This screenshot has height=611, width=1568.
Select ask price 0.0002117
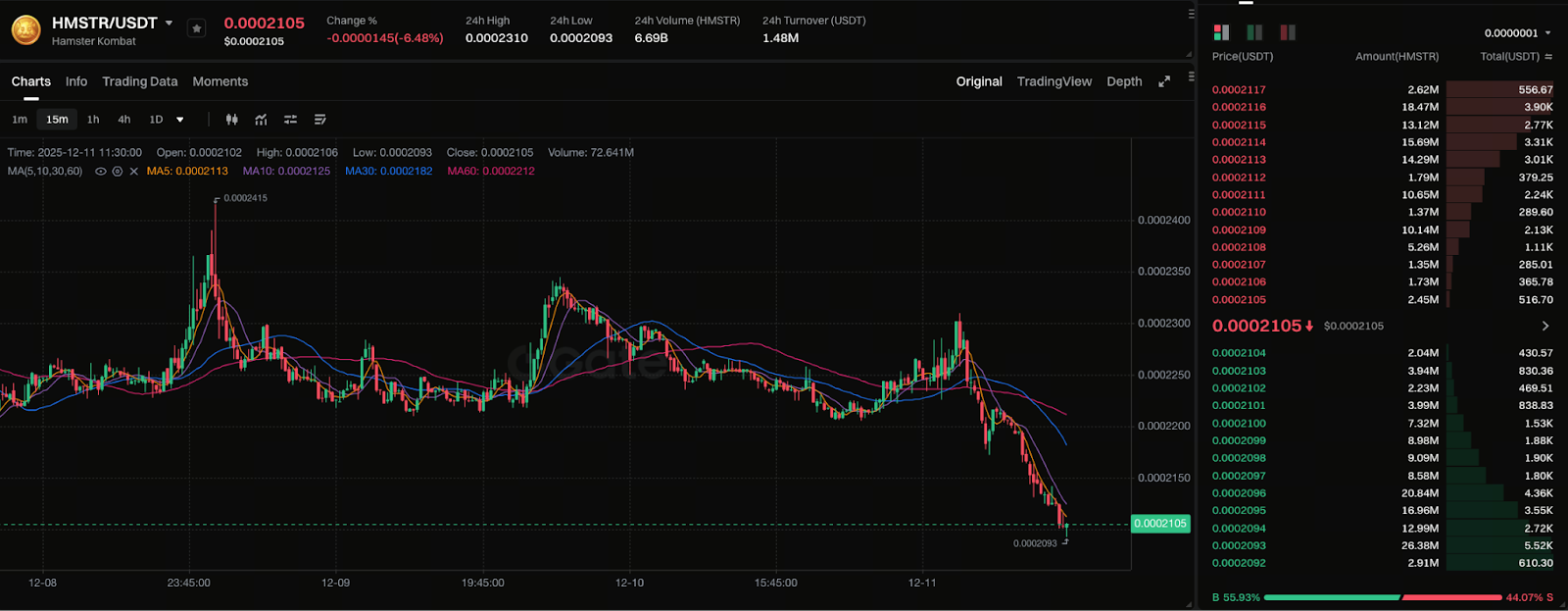click(x=1239, y=89)
